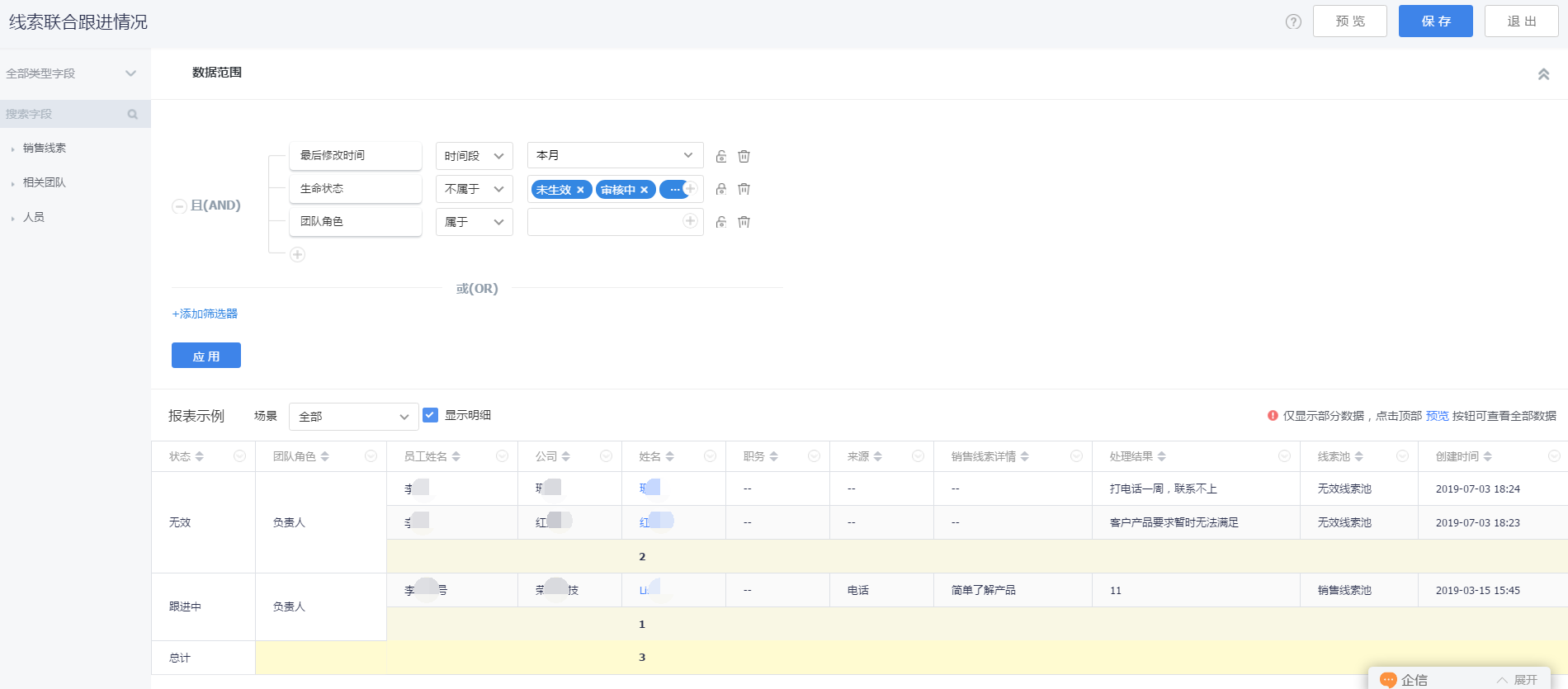This screenshot has width=1568, height=689.
Task: Click the 退出 button
Action: coord(1522,21)
